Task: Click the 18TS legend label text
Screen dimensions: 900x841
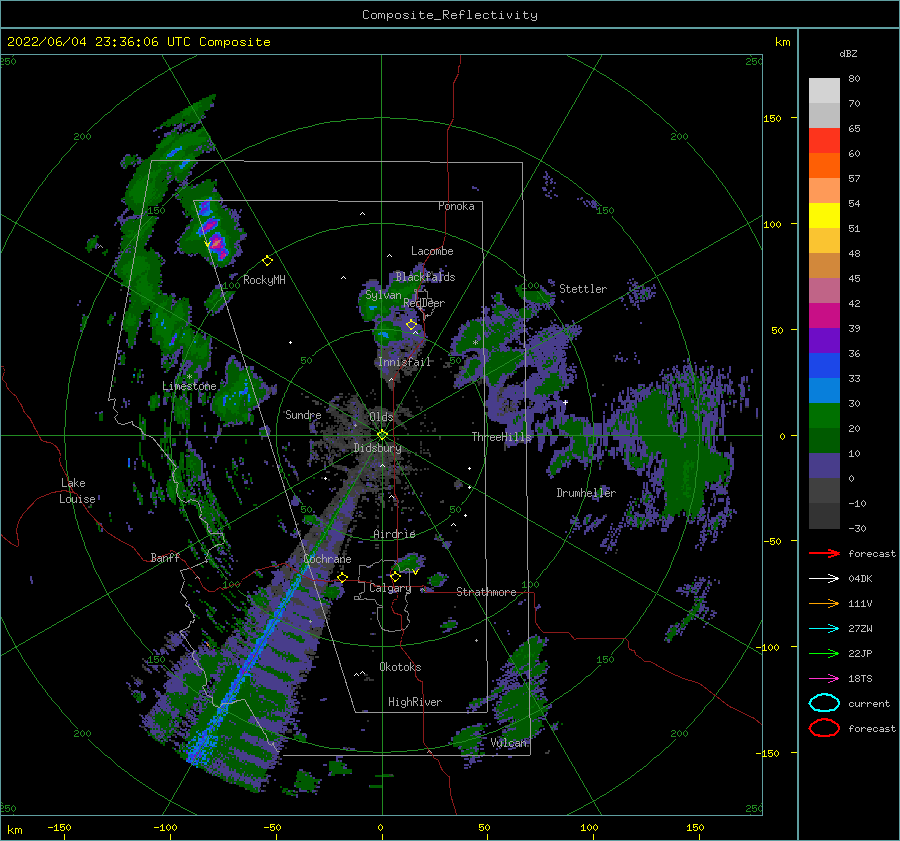Action: pos(860,679)
